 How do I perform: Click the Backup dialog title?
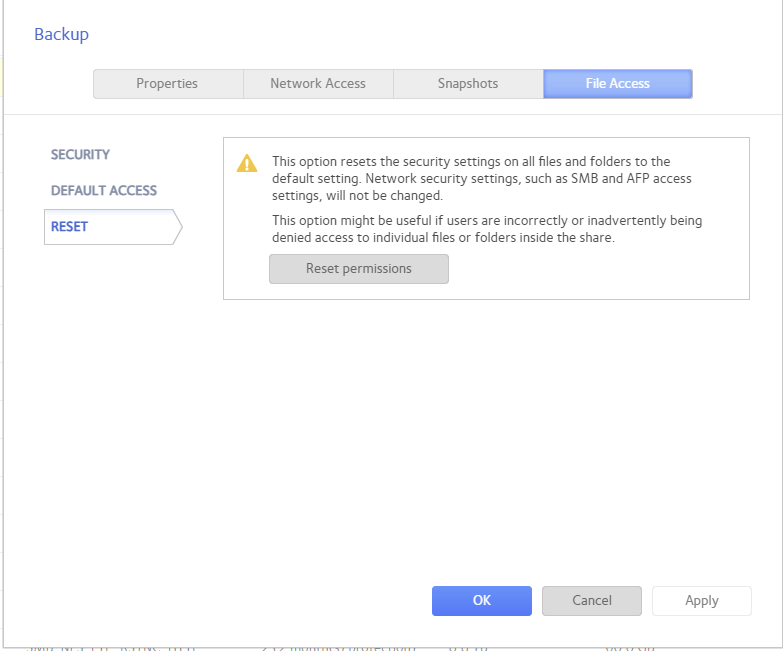tap(62, 35)
